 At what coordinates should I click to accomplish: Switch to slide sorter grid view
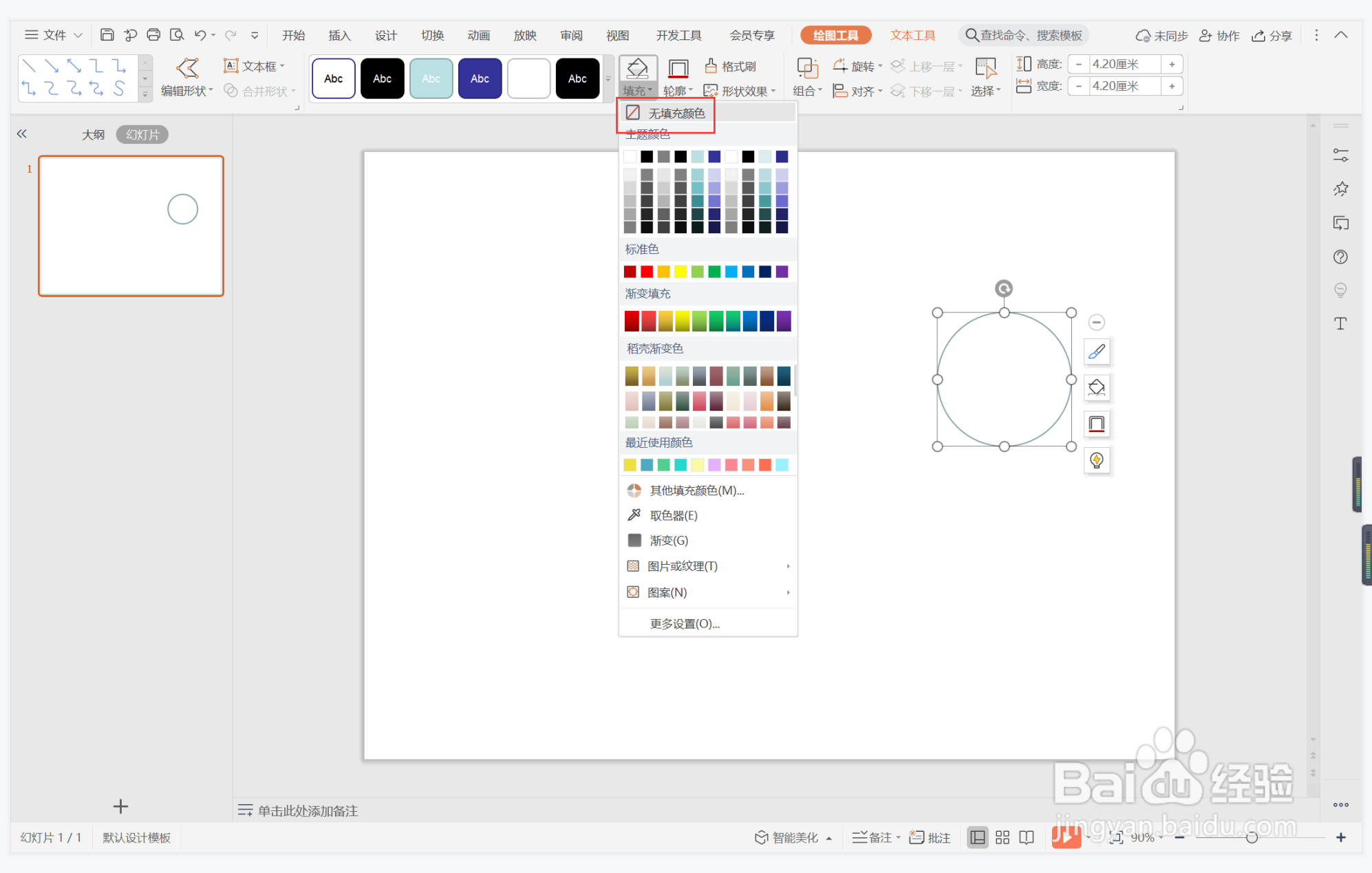click(x=1002, y=837)
